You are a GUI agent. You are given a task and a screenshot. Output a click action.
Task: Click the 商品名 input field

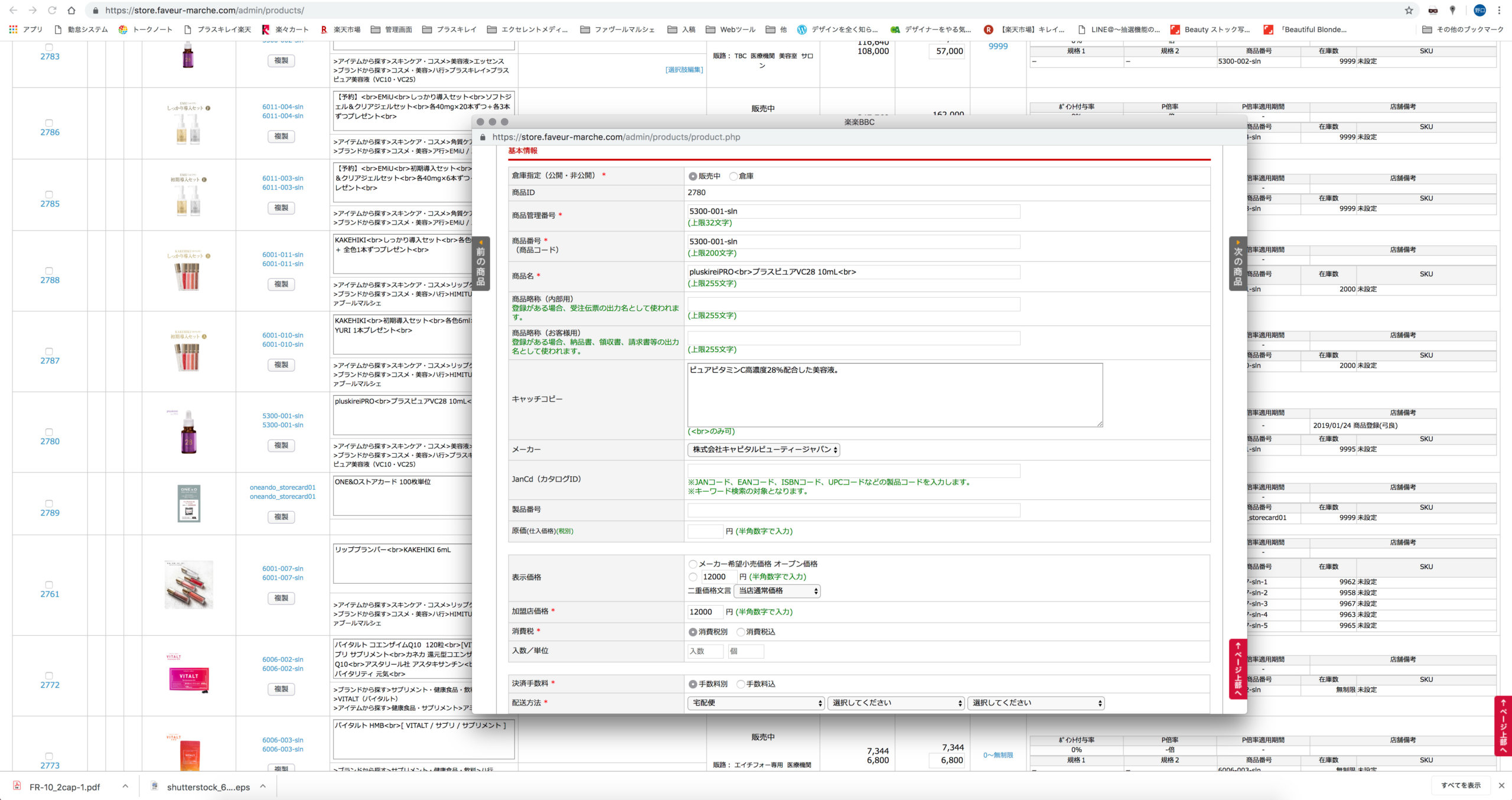853,272
